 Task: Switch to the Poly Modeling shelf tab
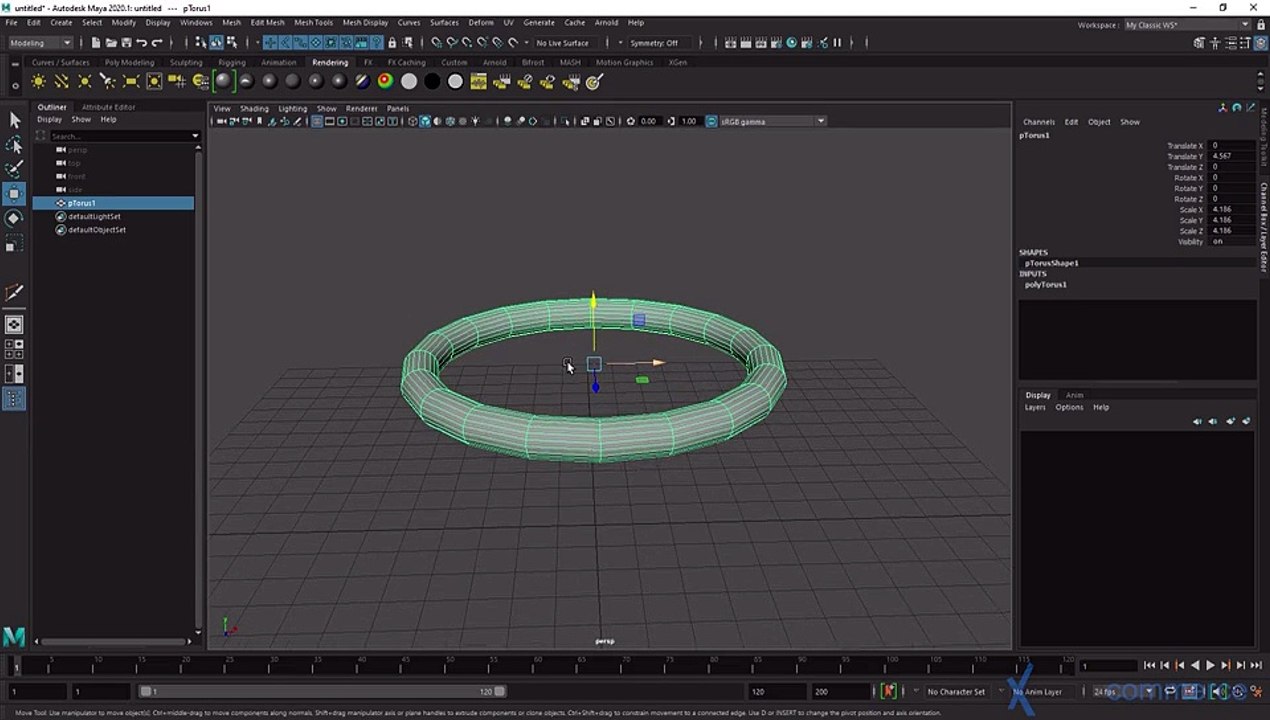point(129,62)
